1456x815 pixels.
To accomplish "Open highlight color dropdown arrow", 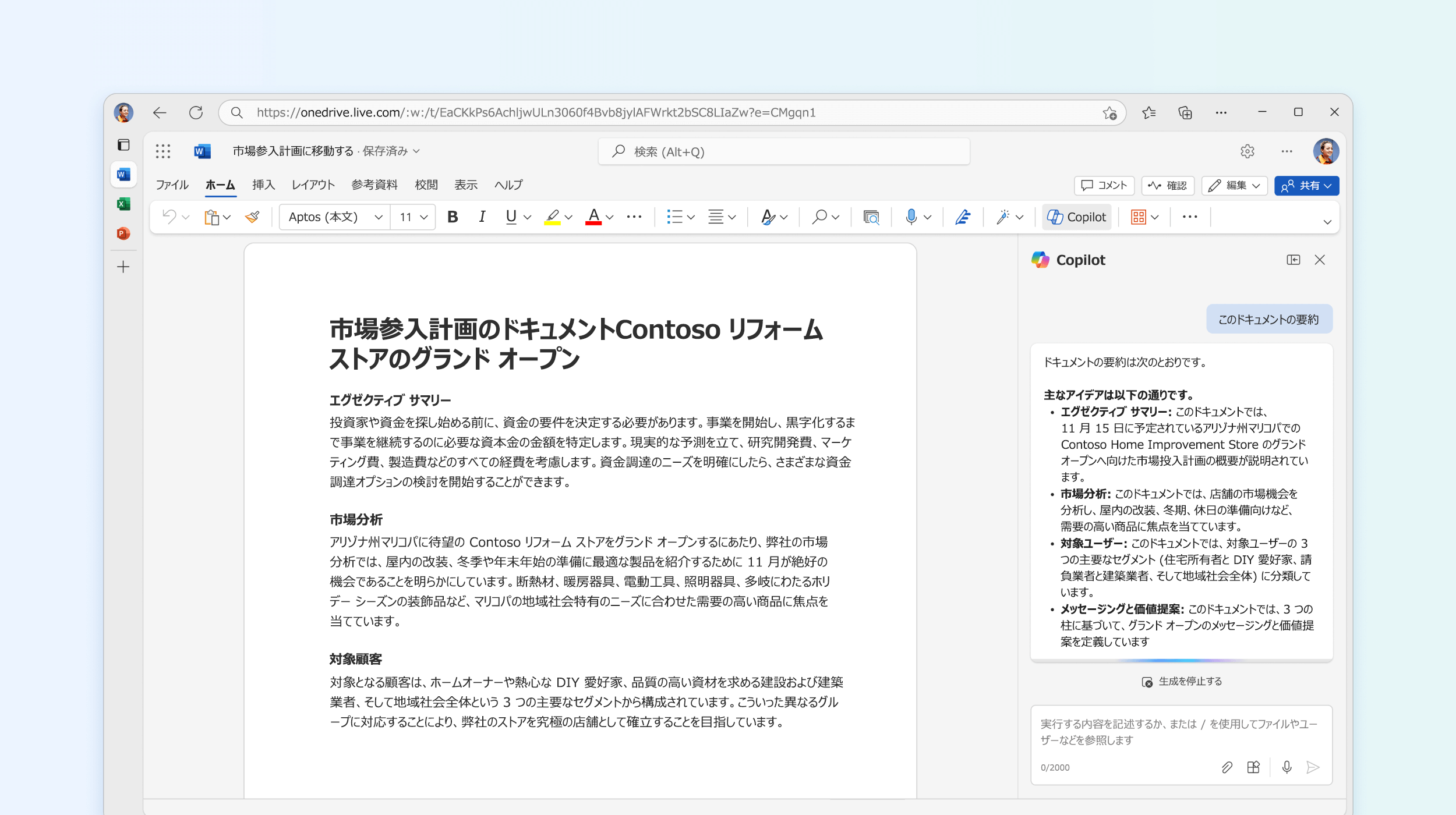I will point(568,217).
